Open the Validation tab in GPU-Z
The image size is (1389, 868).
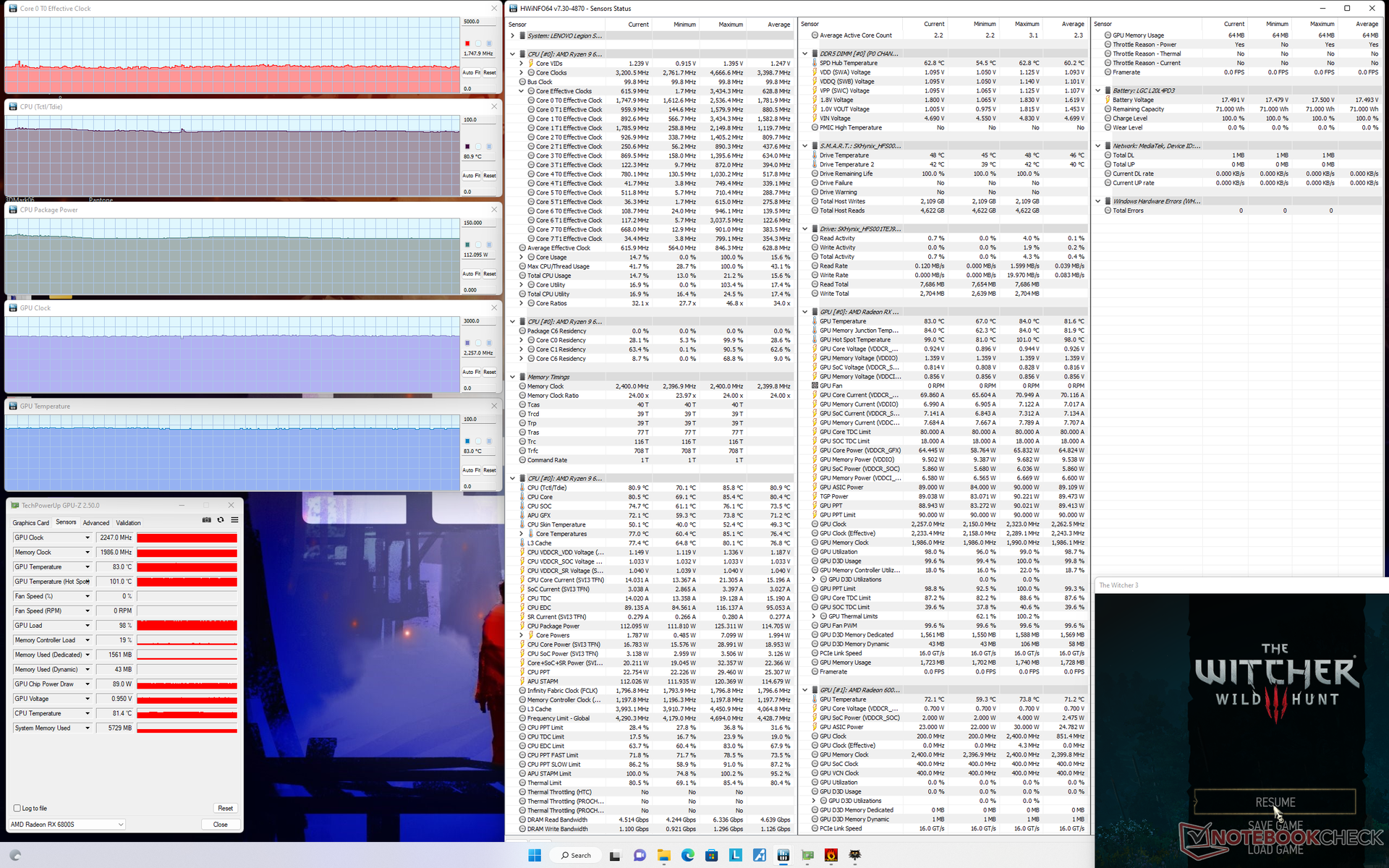click(x=129, y=522)
